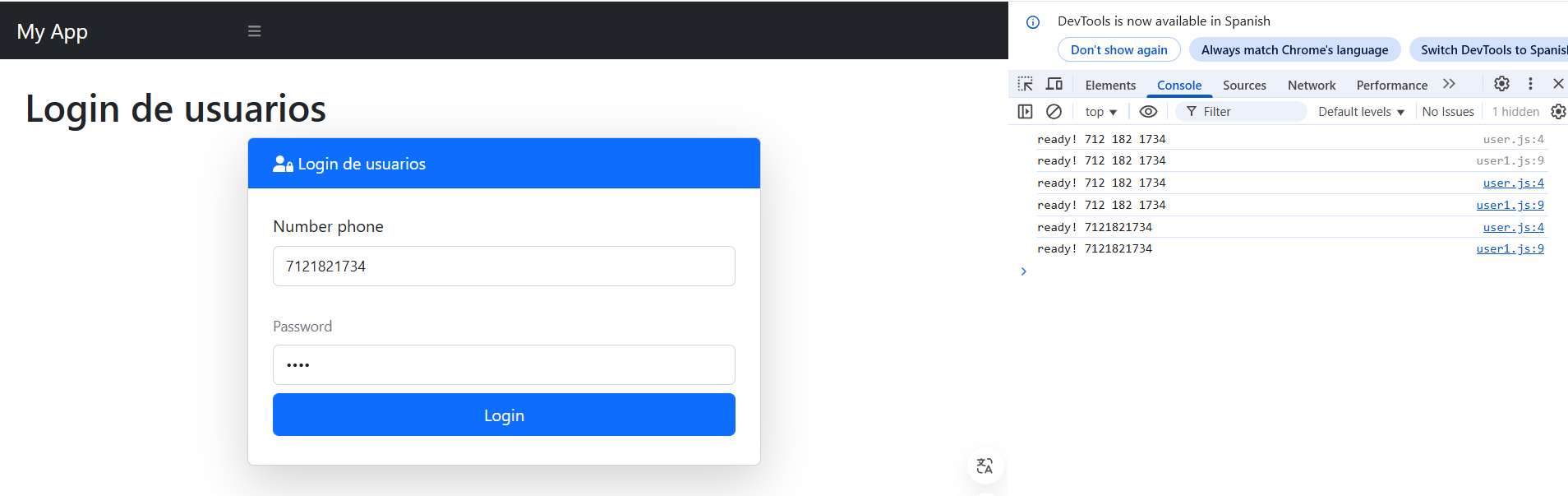1568x496 pixels.
Task: Click the Don't show again button
Action: [1118, 50]
